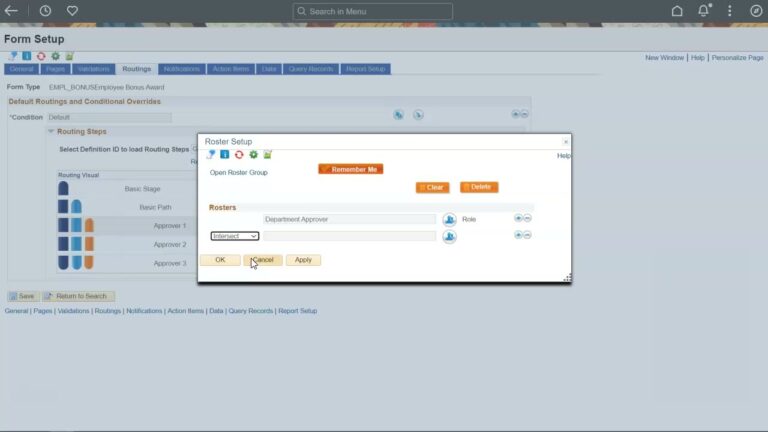Go to Home via the house icon
The height and width of the screenshot is (432, 768).
point(677,11)
